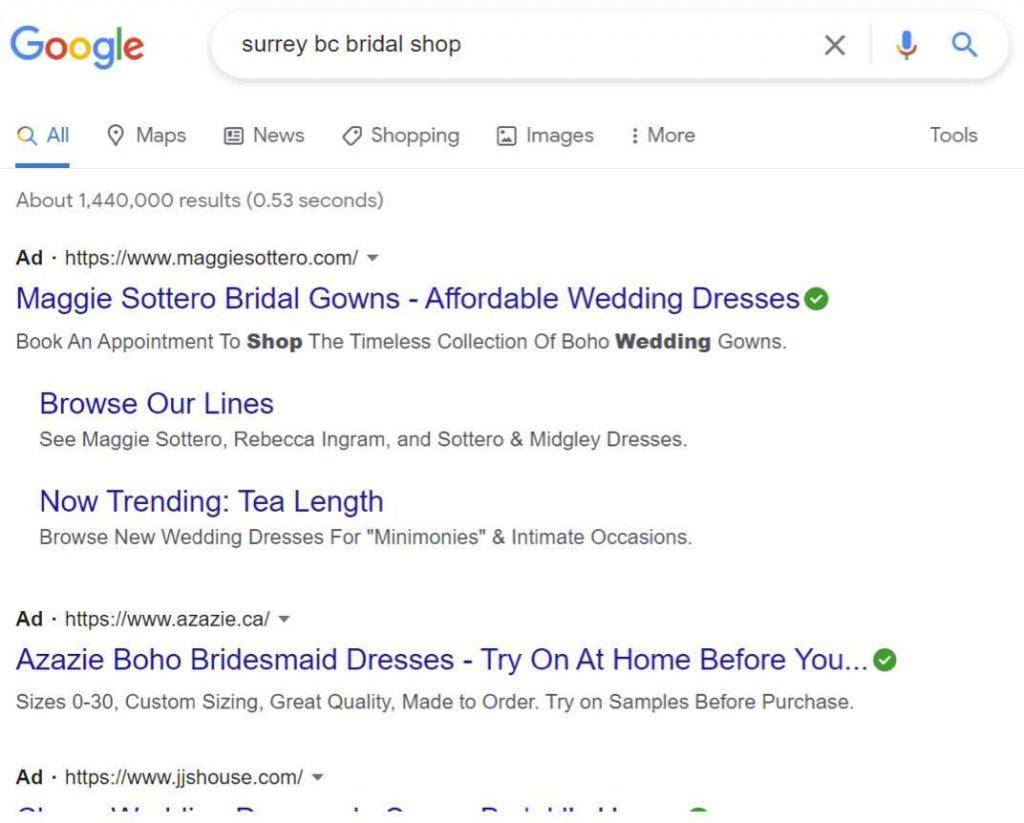
Task: Expand dropdown arrow next to maggiesottero.com URL
Action: click(372, 258)
